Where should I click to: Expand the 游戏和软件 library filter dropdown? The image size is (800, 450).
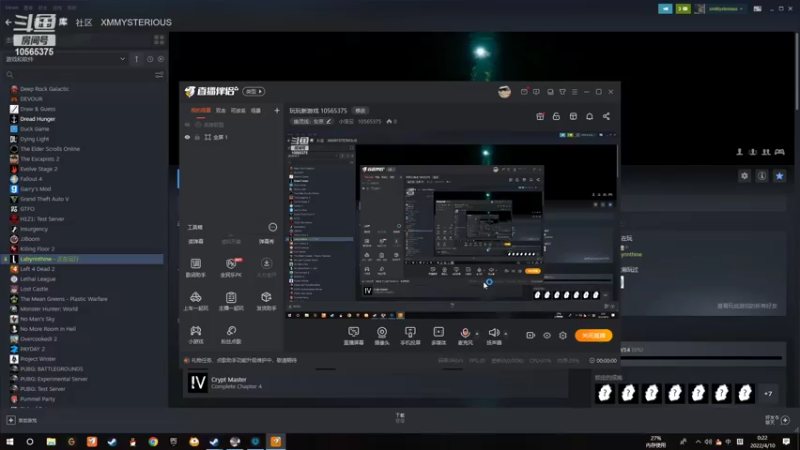[x=122, y=59]
